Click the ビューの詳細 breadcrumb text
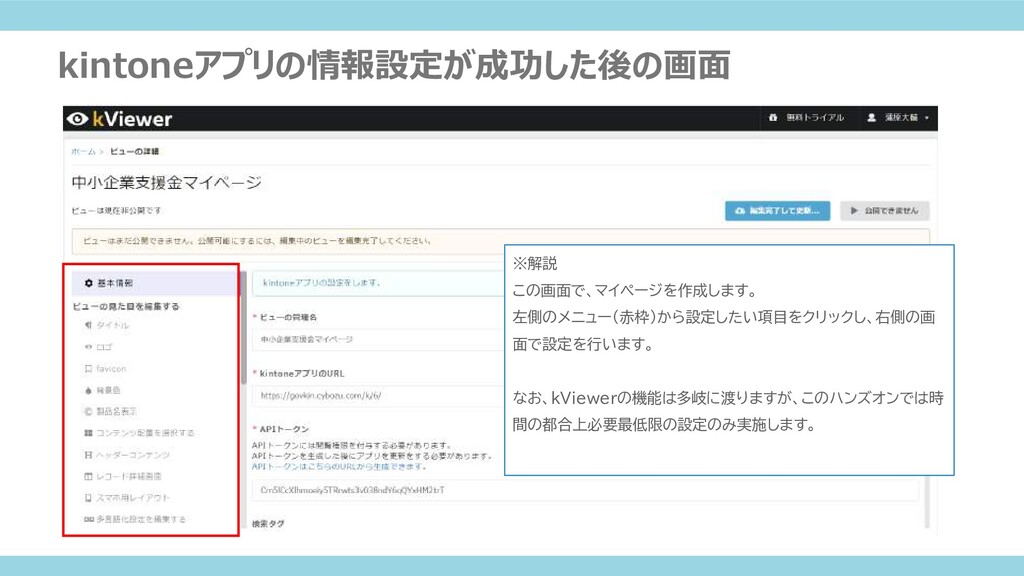 point(135,152)
